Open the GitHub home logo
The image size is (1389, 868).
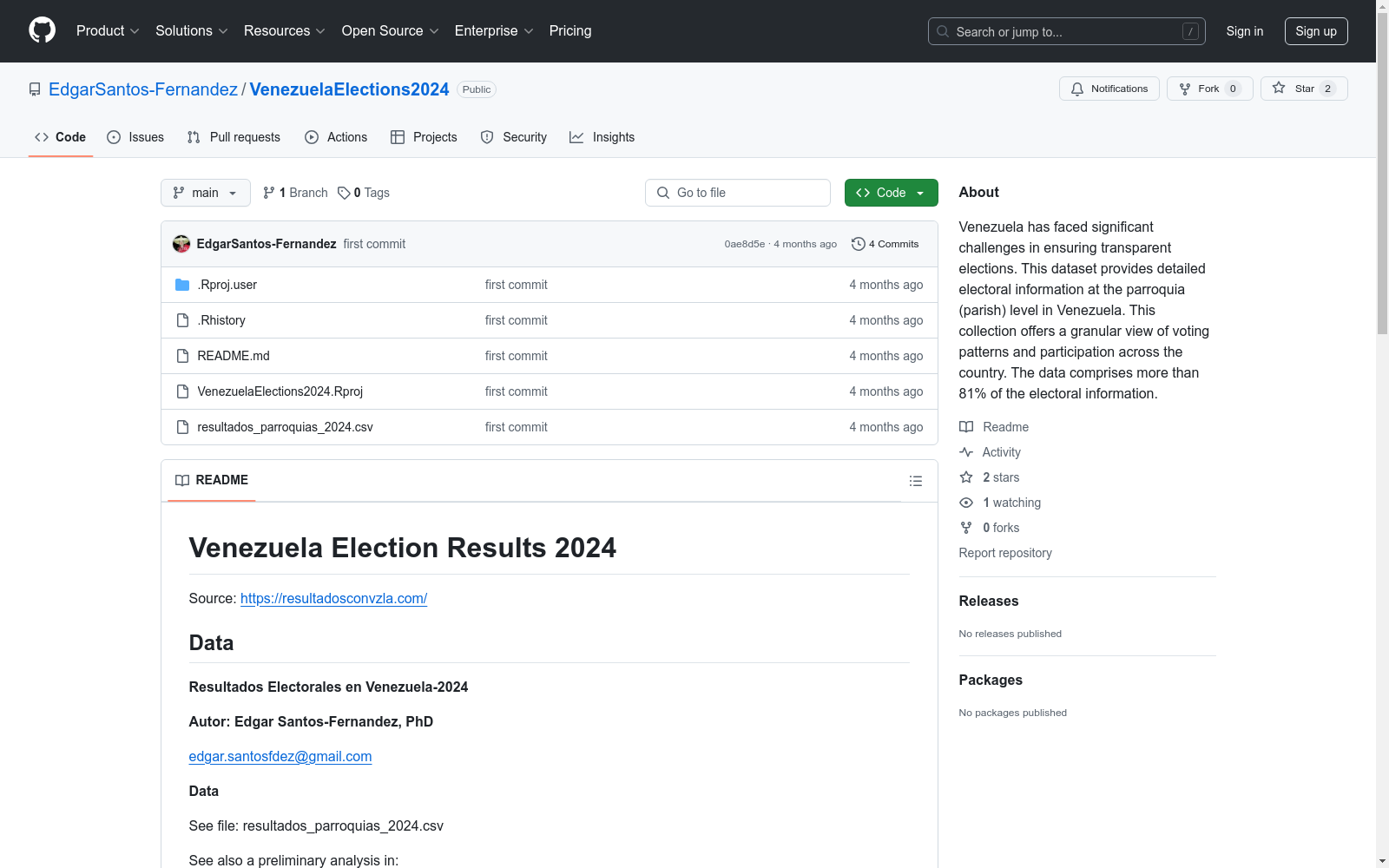pyautogui.click(x=42, y=30)
